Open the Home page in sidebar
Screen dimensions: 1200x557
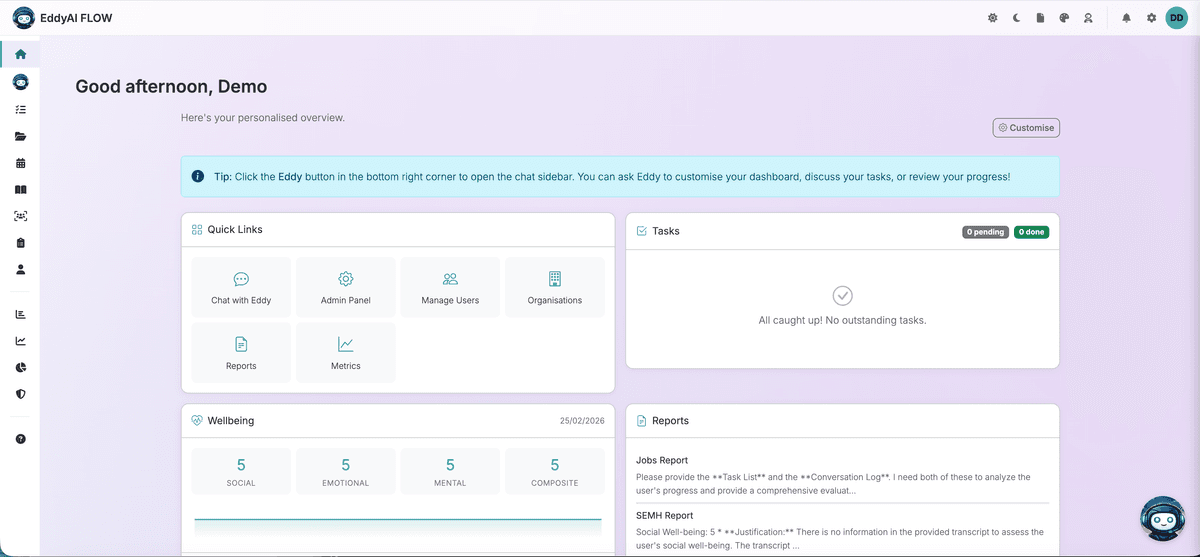20,54
